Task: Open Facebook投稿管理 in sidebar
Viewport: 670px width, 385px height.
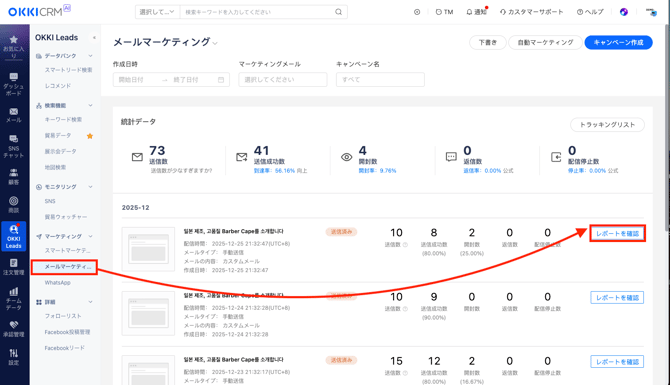Action: (67, 332)
